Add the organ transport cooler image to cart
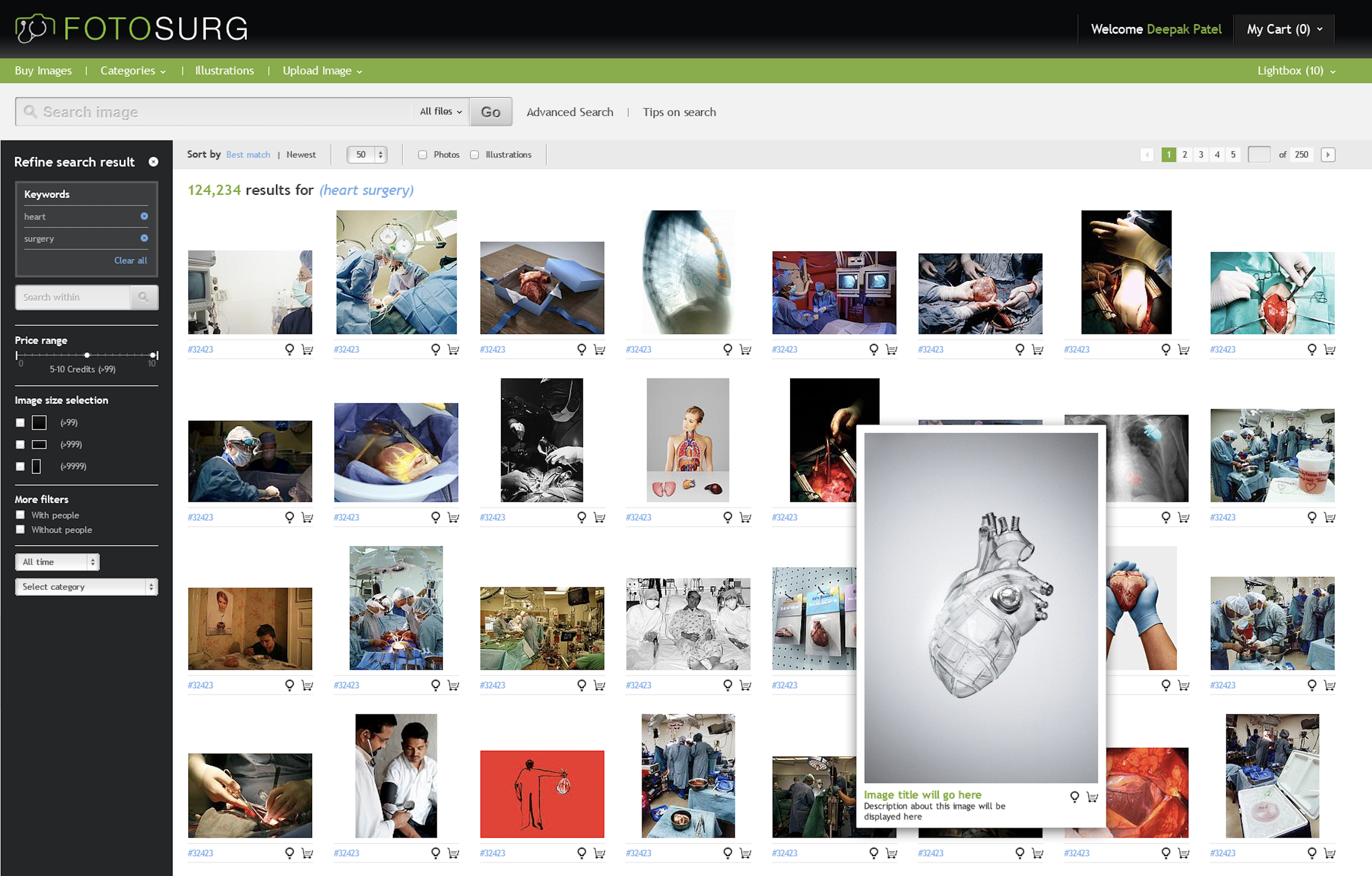Screen dimensions: 1372x876 pos(1329,853)
